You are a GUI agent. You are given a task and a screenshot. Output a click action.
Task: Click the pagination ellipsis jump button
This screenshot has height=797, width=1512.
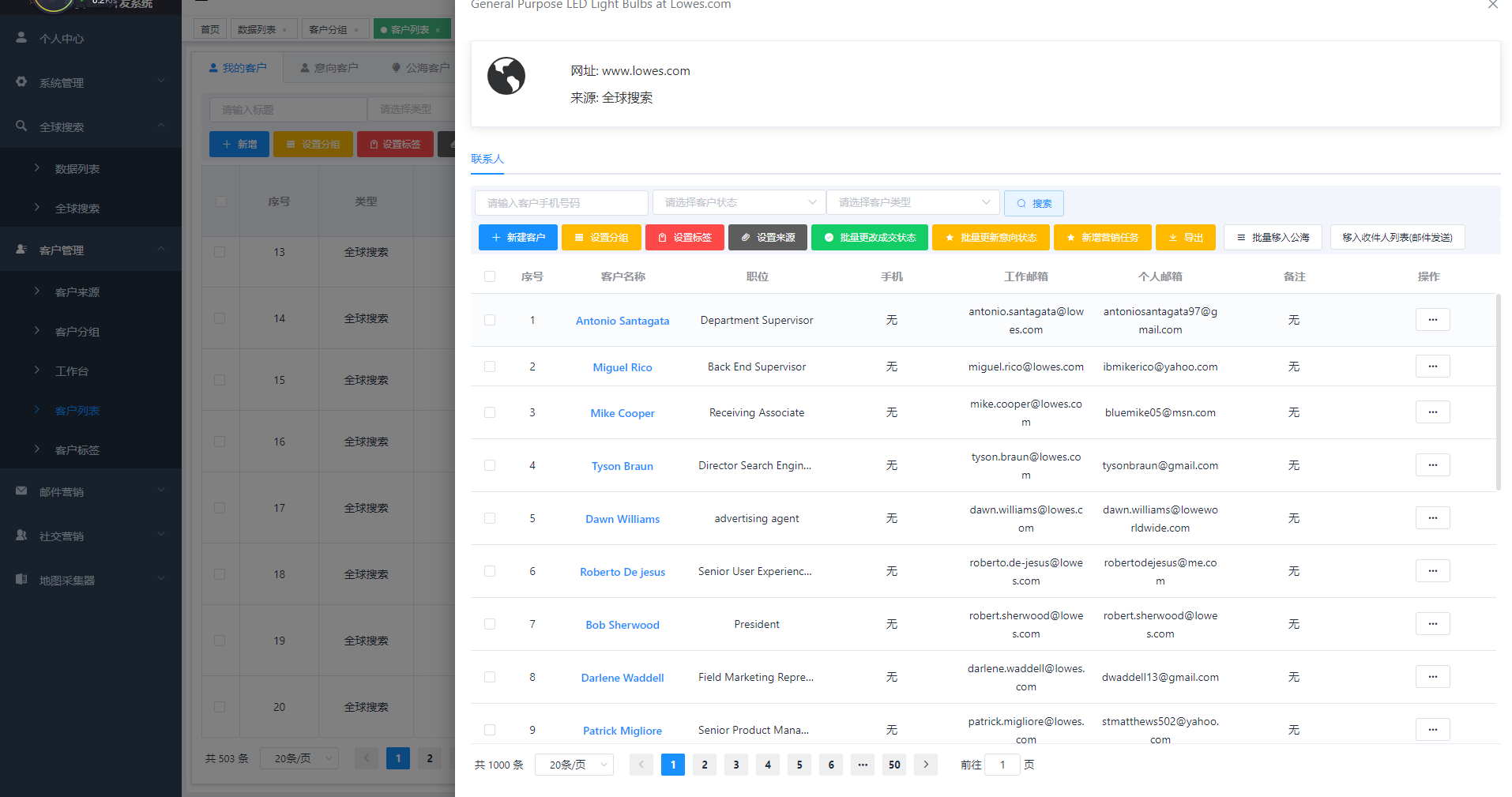pyautogui.click(x=863, y=765)
